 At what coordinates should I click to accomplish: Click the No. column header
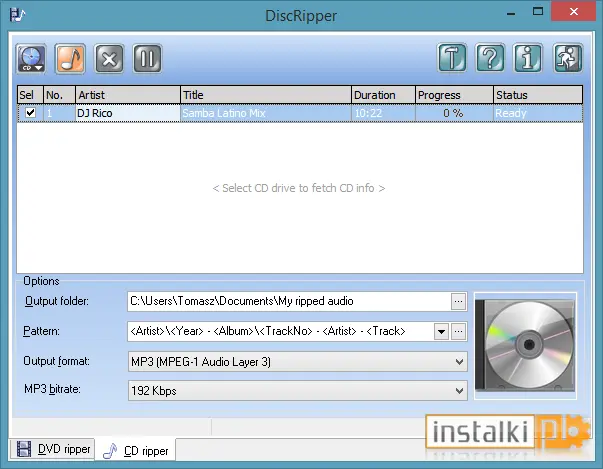click(59, 95)
